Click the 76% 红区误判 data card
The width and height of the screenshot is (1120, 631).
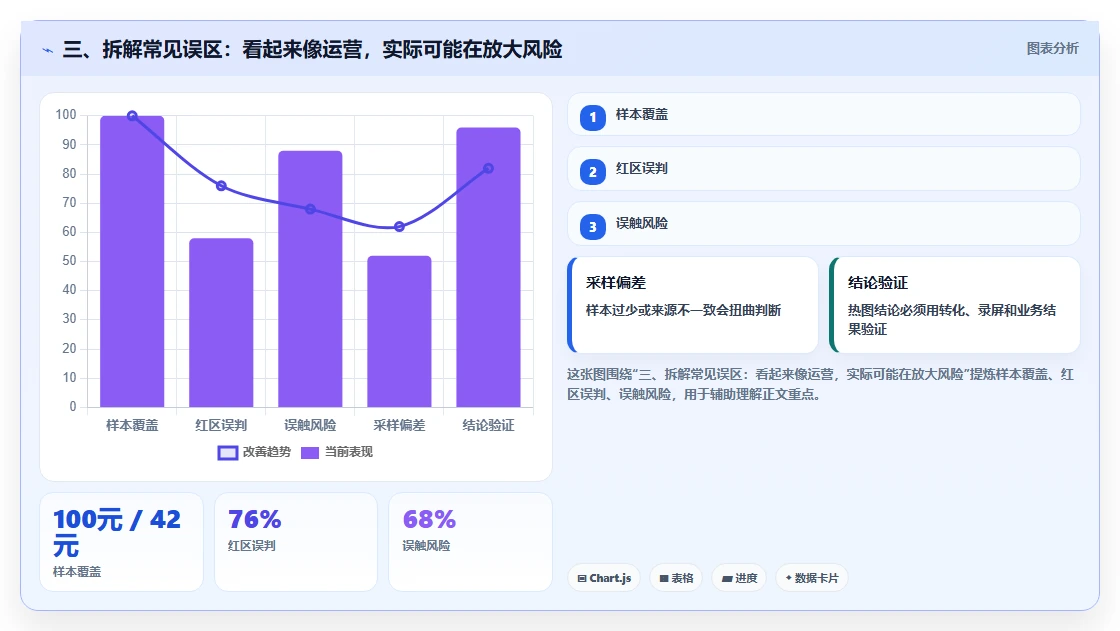pyautogui.click(x=296, y=542)
